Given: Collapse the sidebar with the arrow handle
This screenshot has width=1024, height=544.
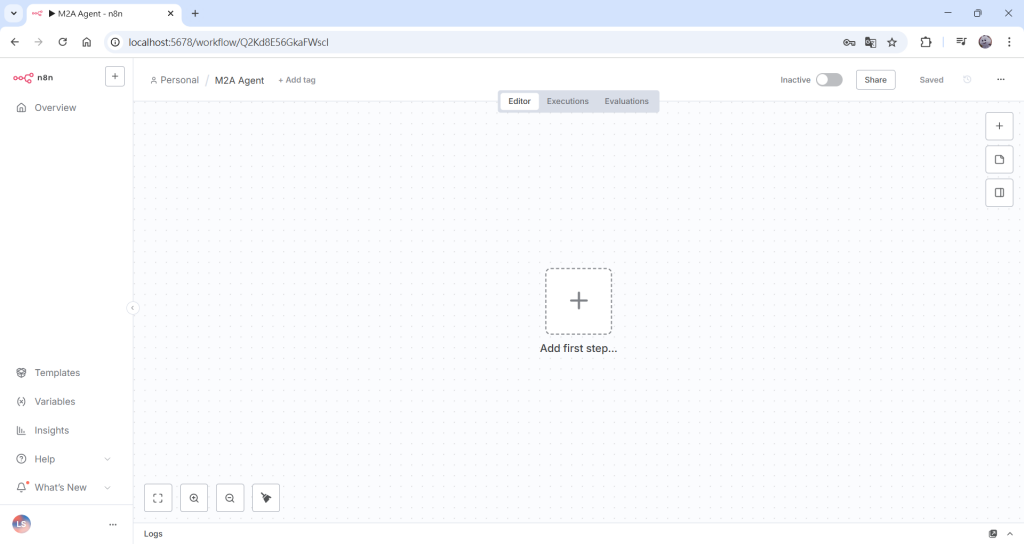Looking at the screenshot, I should click(133, 308).
